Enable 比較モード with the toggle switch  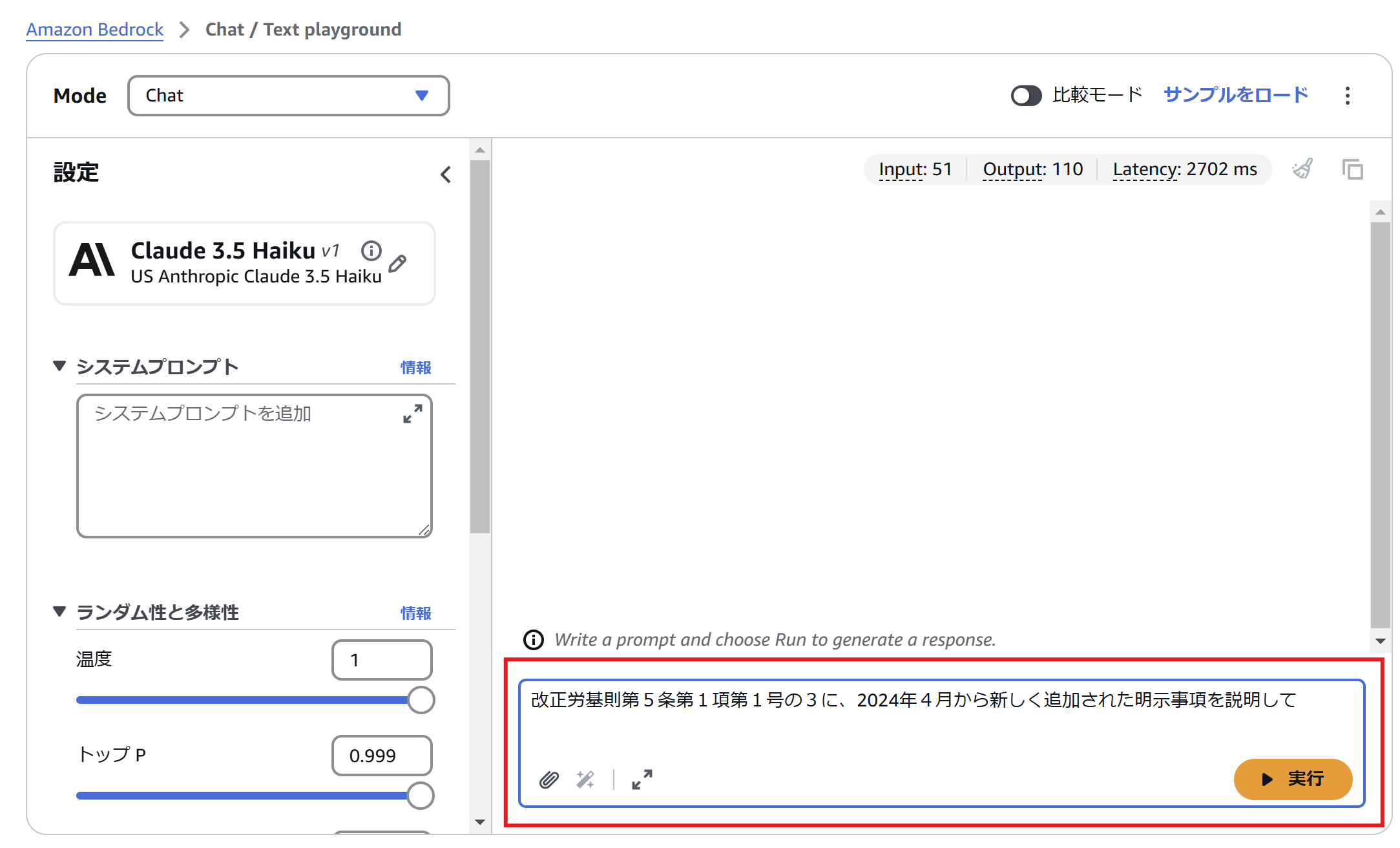point(1026,95)
